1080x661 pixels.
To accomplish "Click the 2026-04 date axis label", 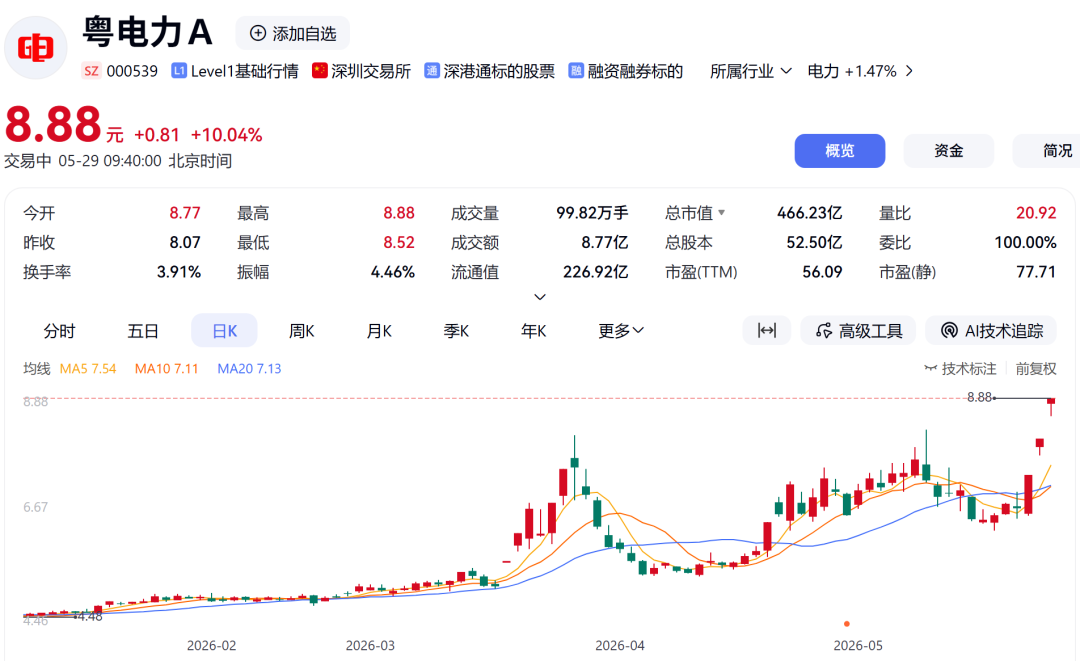I will [620, 645].
